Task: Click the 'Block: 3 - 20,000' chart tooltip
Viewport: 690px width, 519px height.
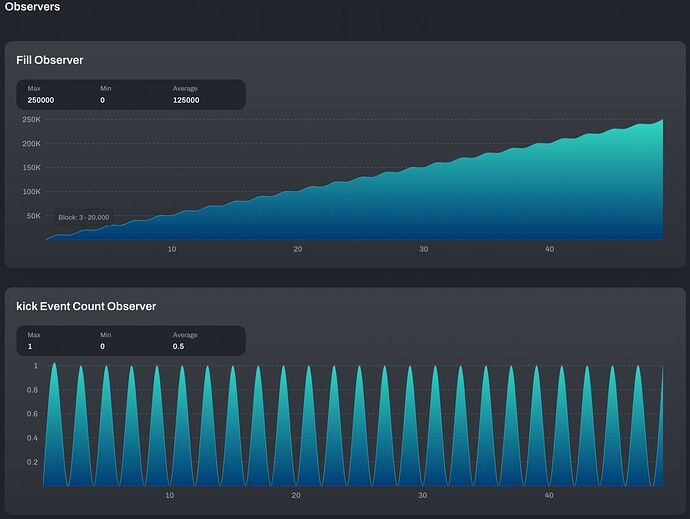Action: [84, 217]
